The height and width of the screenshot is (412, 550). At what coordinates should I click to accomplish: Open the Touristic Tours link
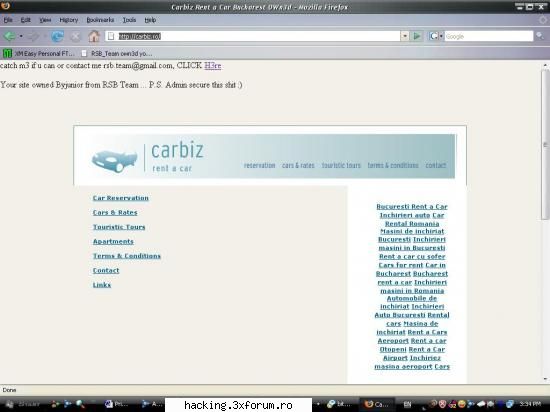pyautogui.click(x=119, y=227)
